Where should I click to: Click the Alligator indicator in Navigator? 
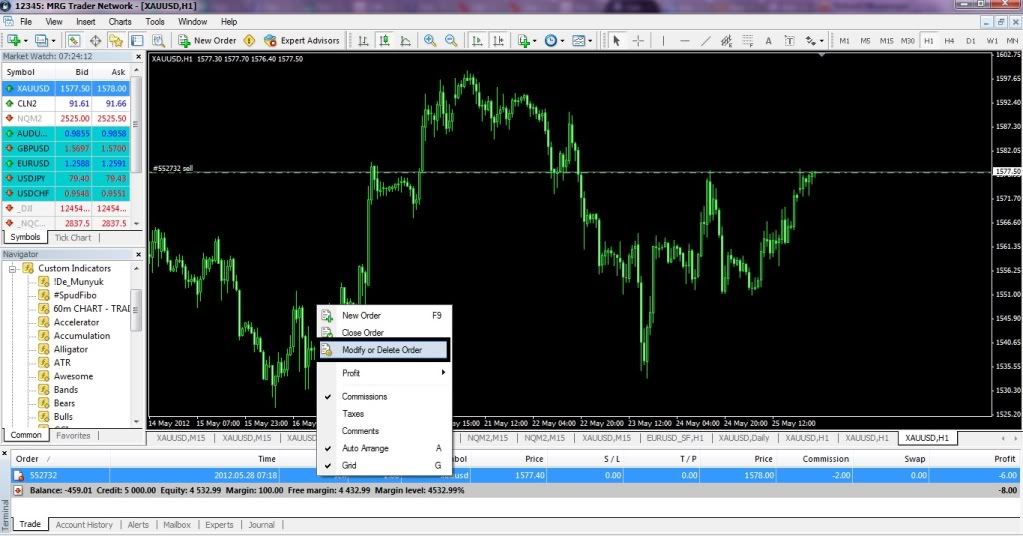(70, 350)
